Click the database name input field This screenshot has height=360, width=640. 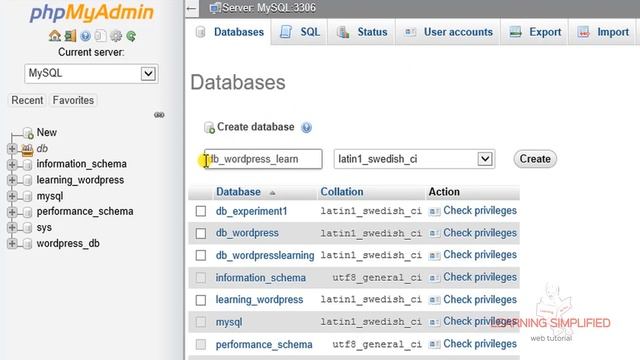pyautogui.click(x=263, y=159)
